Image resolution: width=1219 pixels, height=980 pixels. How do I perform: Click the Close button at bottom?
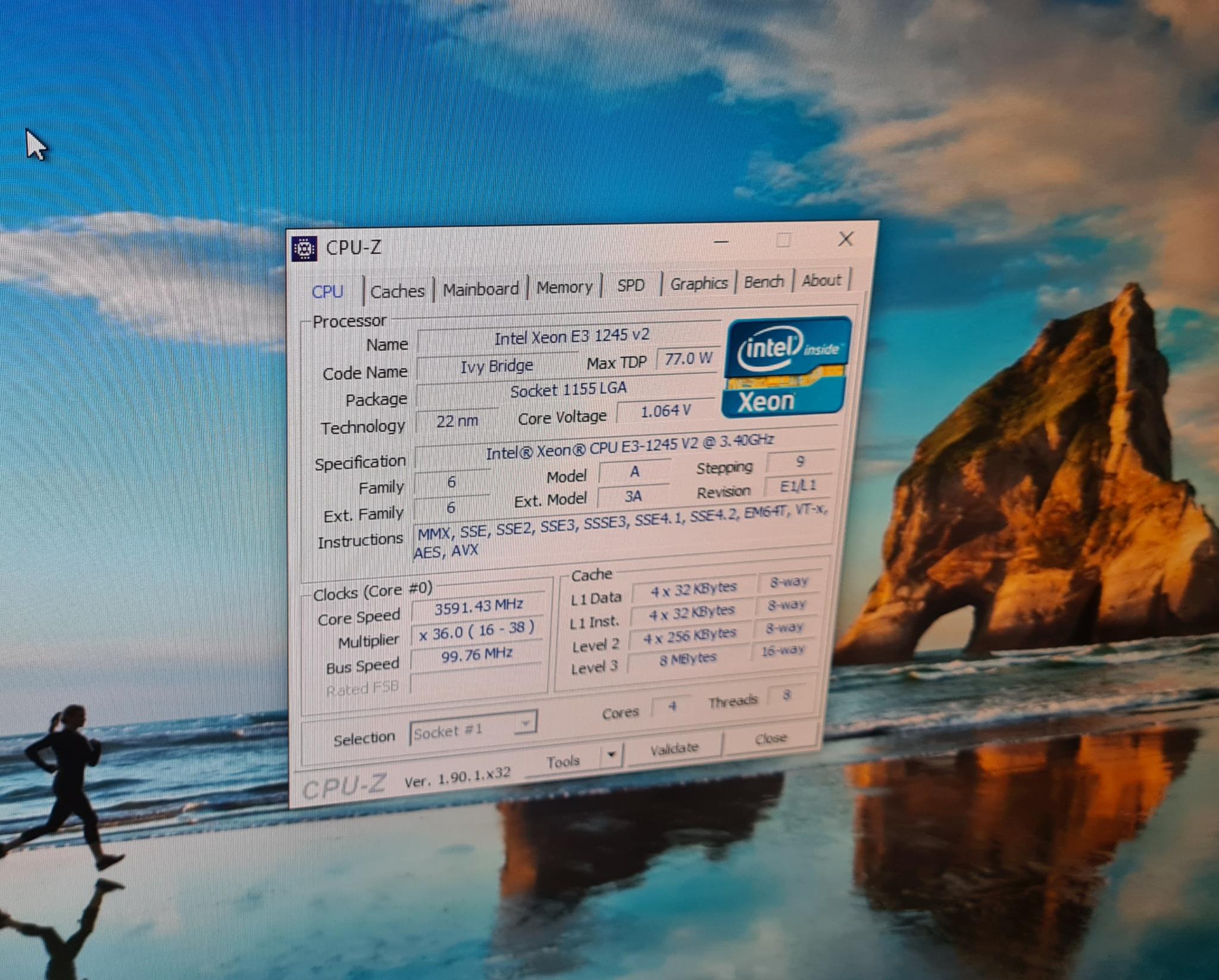point(771,738)
